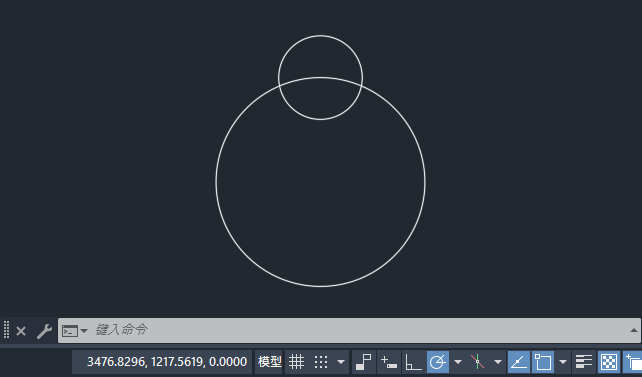
Task: Open recent commands dropdown in command line
Action: 84,330
